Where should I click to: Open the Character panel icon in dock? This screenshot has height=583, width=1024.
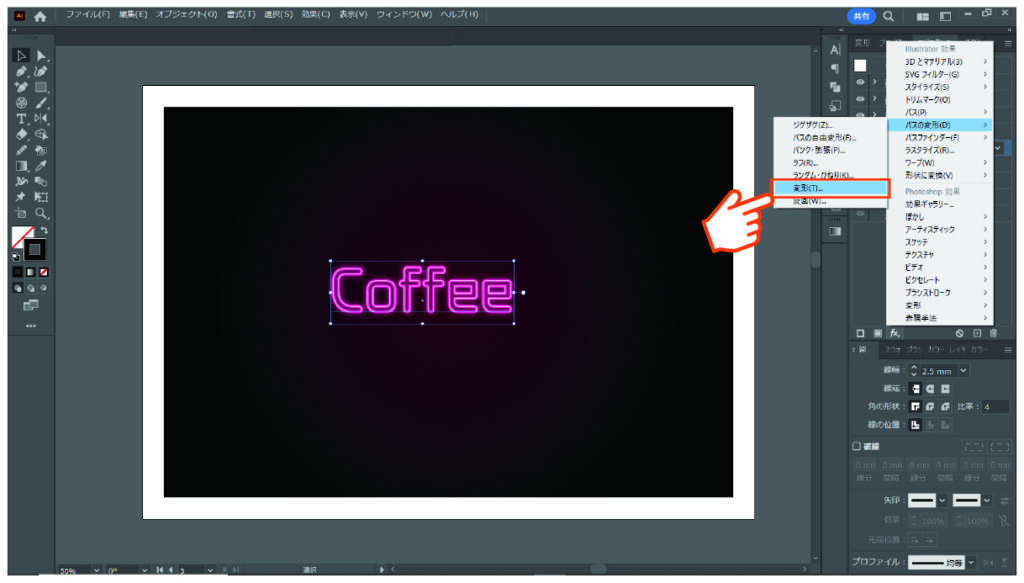[835, 50]
